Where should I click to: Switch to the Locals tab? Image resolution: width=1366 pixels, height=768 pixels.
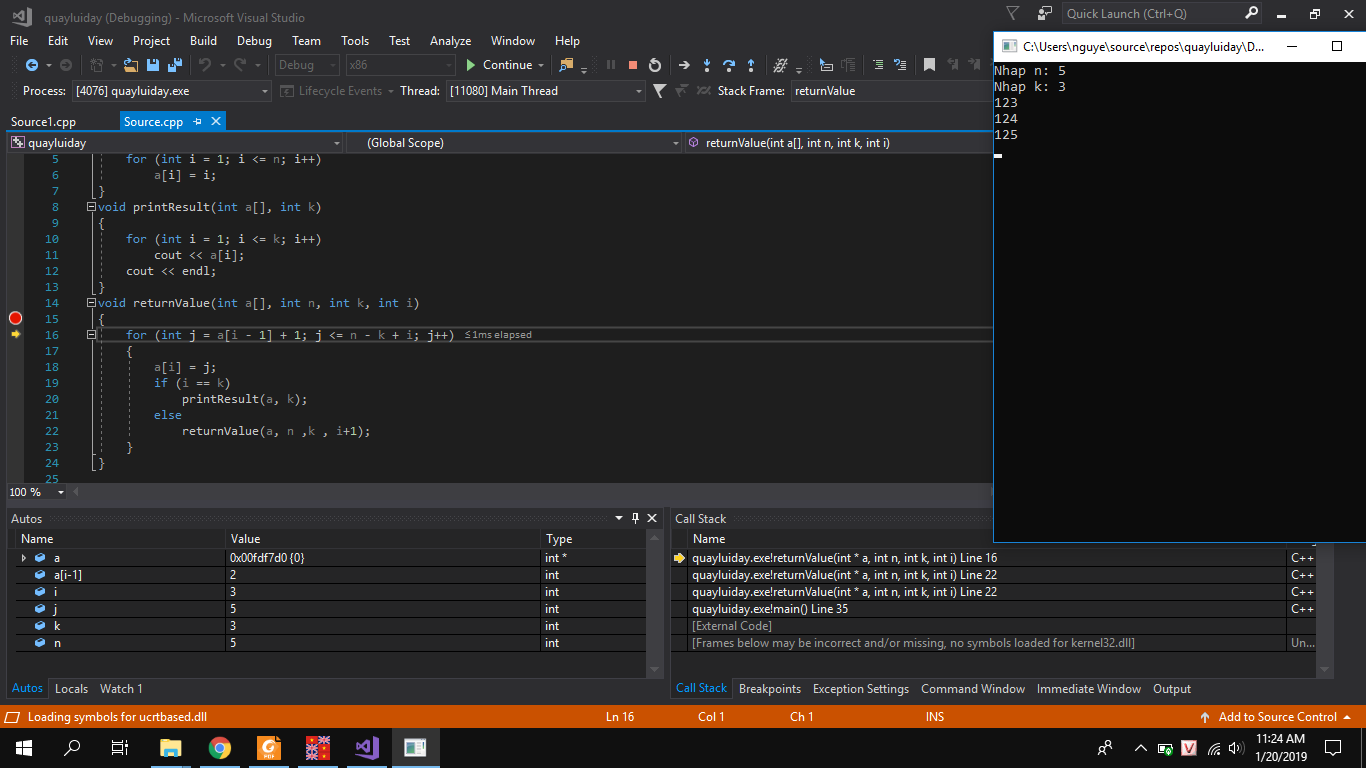click(x=71, y=689)
